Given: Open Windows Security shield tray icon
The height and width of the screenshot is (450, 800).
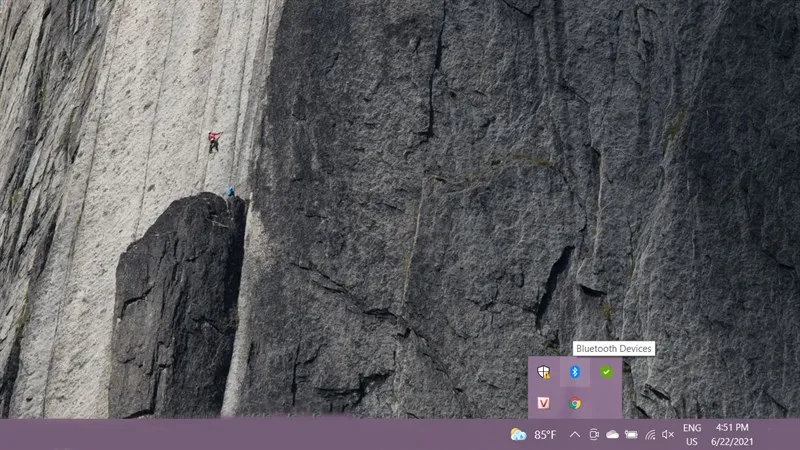Looking at the screenshot, I should (x=543, y=372).
